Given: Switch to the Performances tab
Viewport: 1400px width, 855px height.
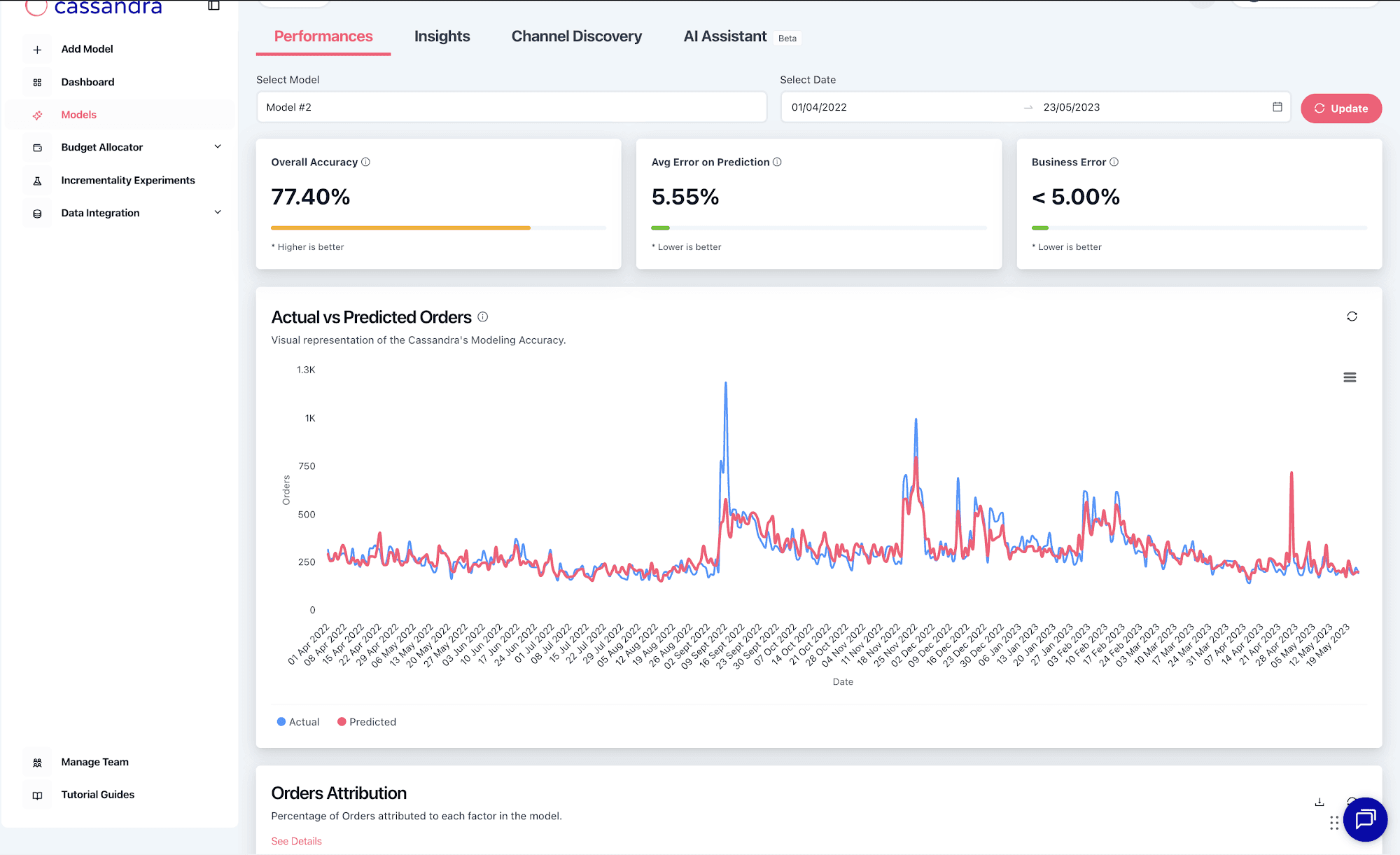Looking at the screenshot, I should (323, 36).
